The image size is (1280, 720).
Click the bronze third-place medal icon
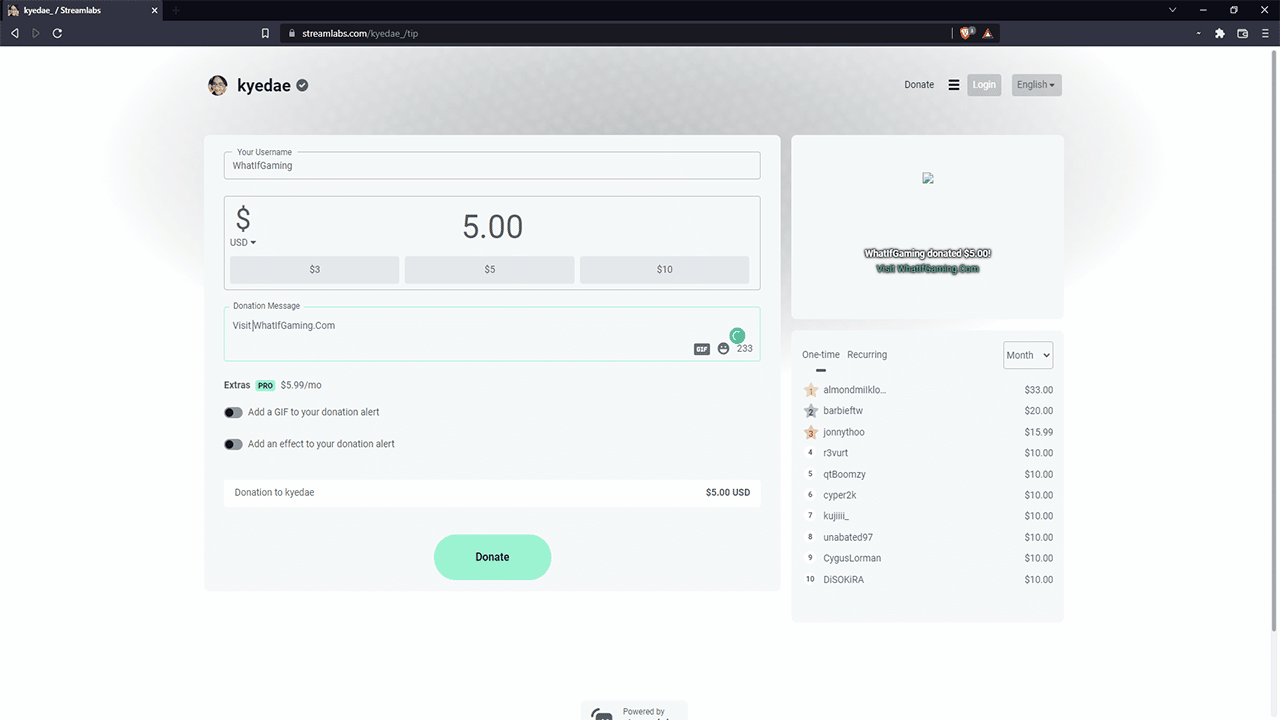[x=811, y=432]
